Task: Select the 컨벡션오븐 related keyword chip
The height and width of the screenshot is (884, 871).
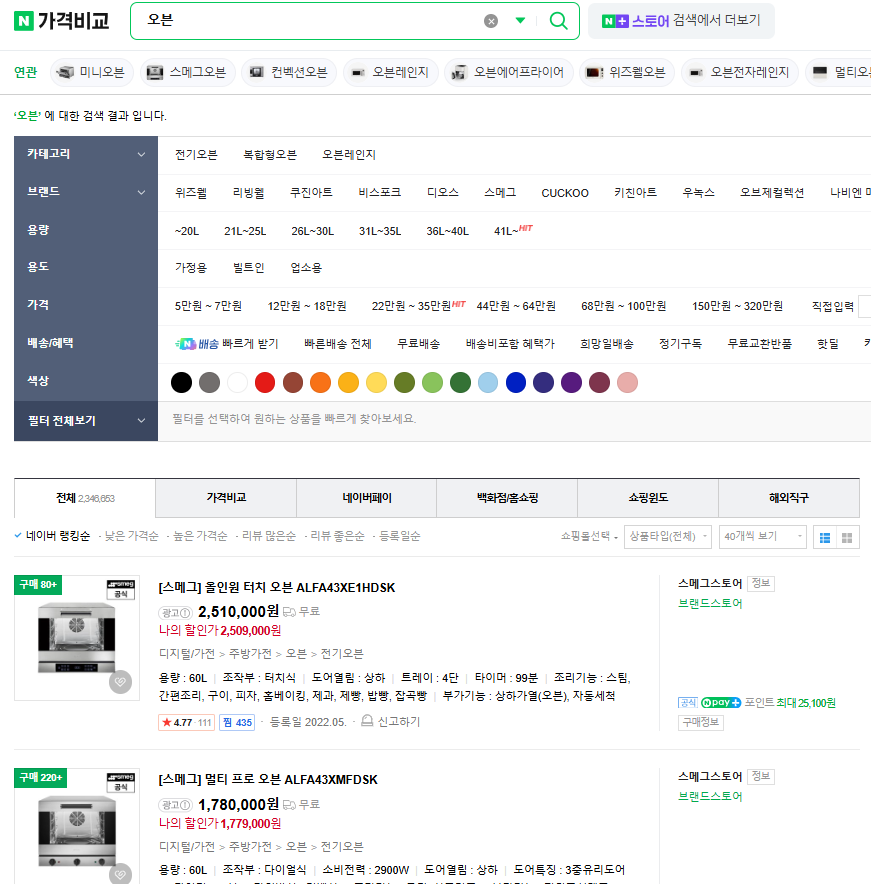Action: (289, 72)
